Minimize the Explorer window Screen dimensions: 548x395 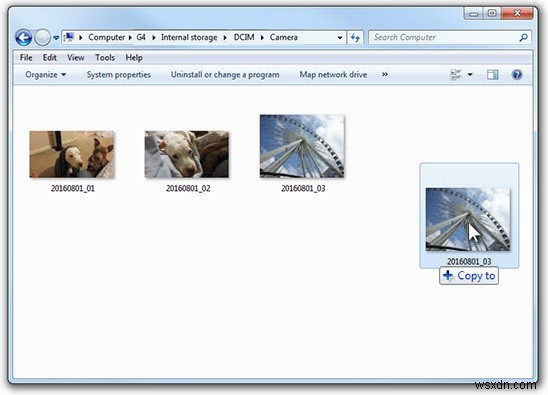point(474,14)
